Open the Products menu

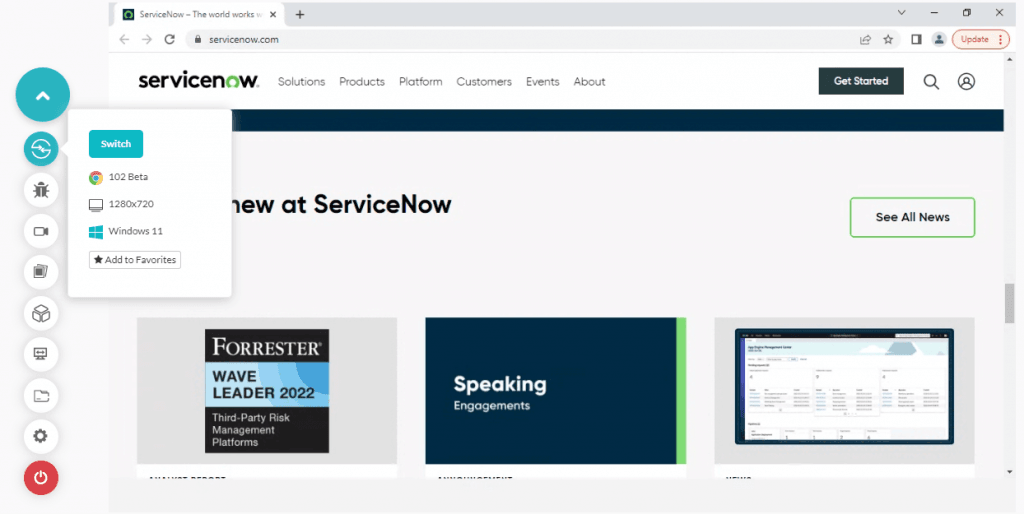pos(362,82)
